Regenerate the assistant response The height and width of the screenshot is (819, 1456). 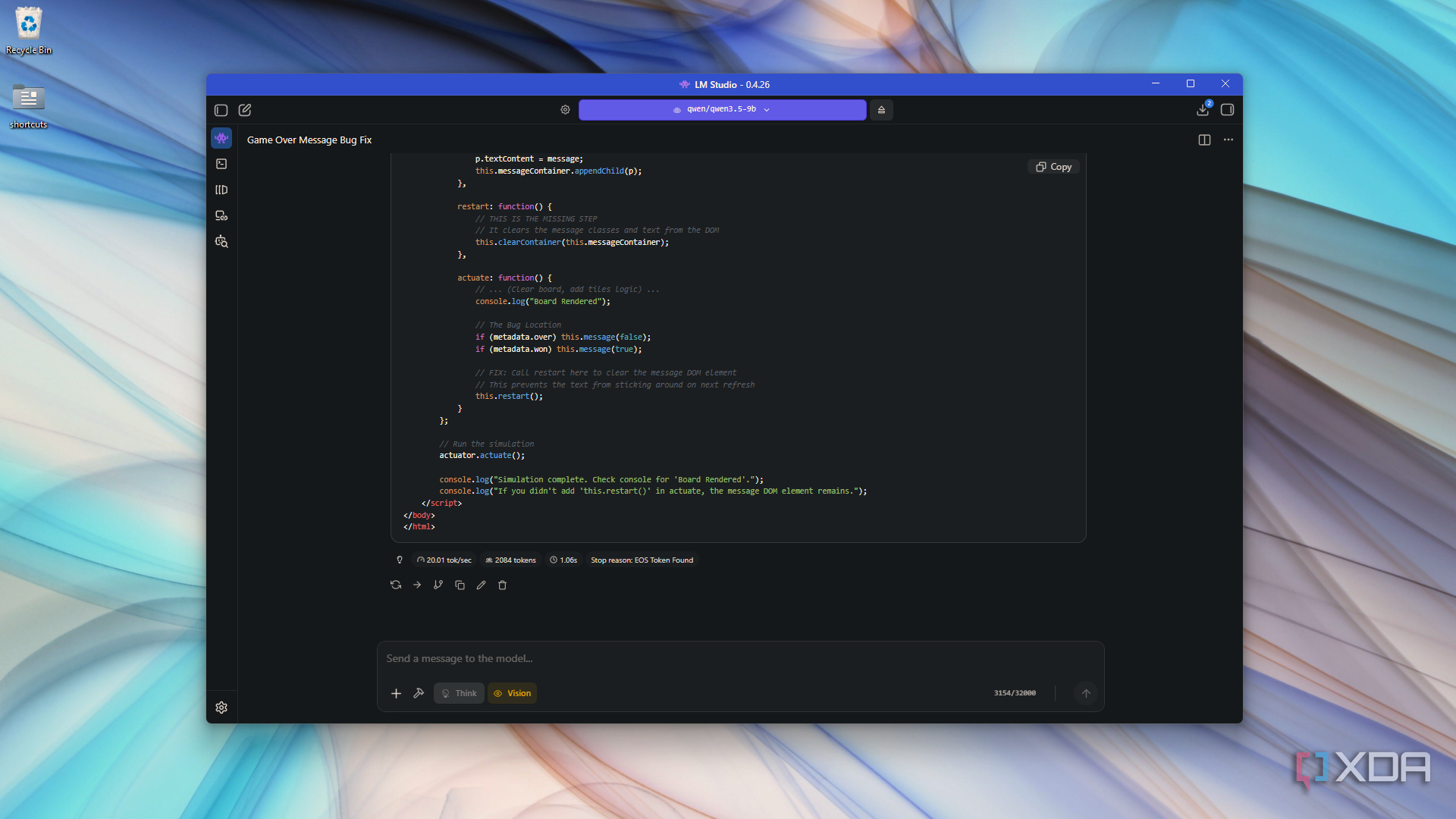(396, 585)
